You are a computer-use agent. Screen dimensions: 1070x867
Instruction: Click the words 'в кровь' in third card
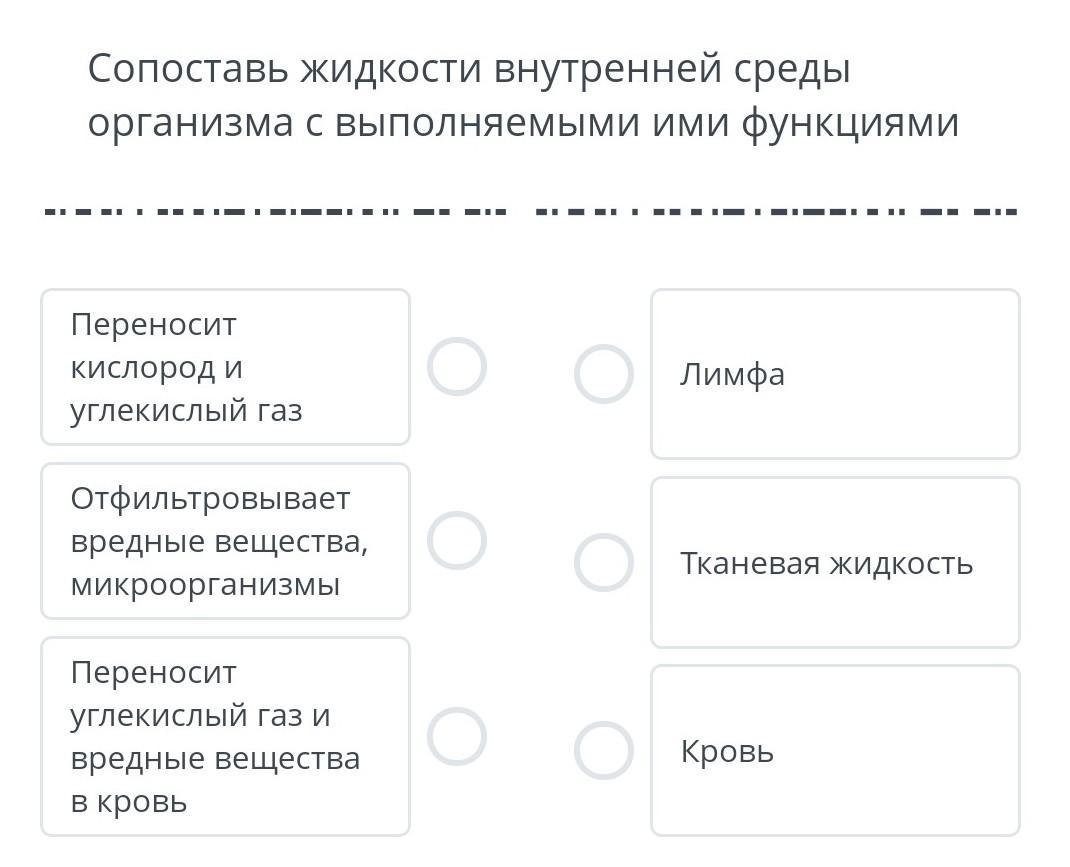pos(129,801)
